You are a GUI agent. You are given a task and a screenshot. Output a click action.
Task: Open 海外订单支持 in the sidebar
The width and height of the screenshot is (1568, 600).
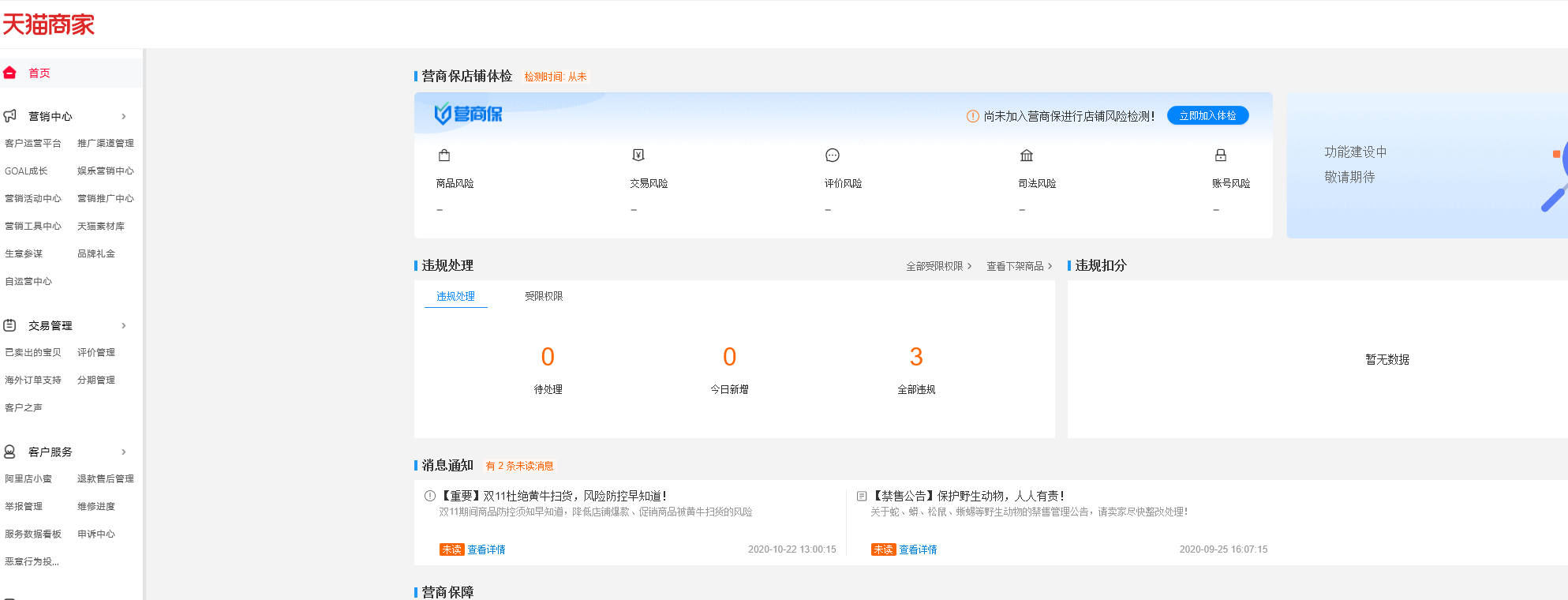pos(33,380)
